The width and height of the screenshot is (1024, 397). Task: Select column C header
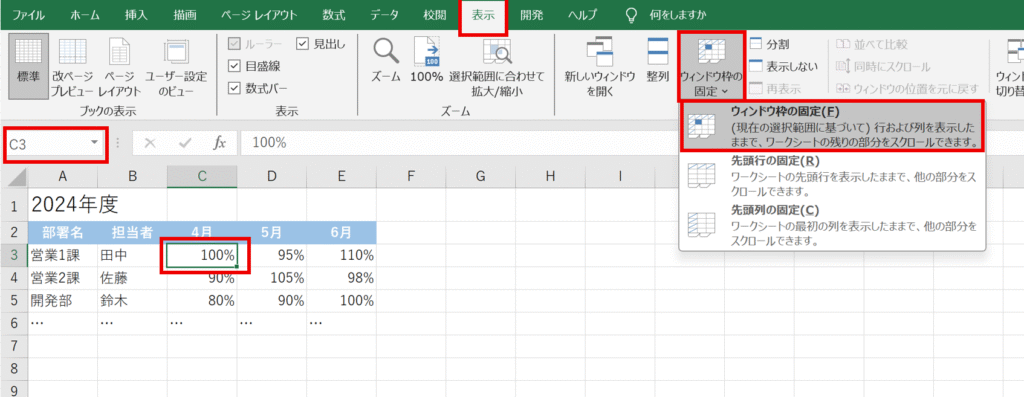tap(202, 176)
